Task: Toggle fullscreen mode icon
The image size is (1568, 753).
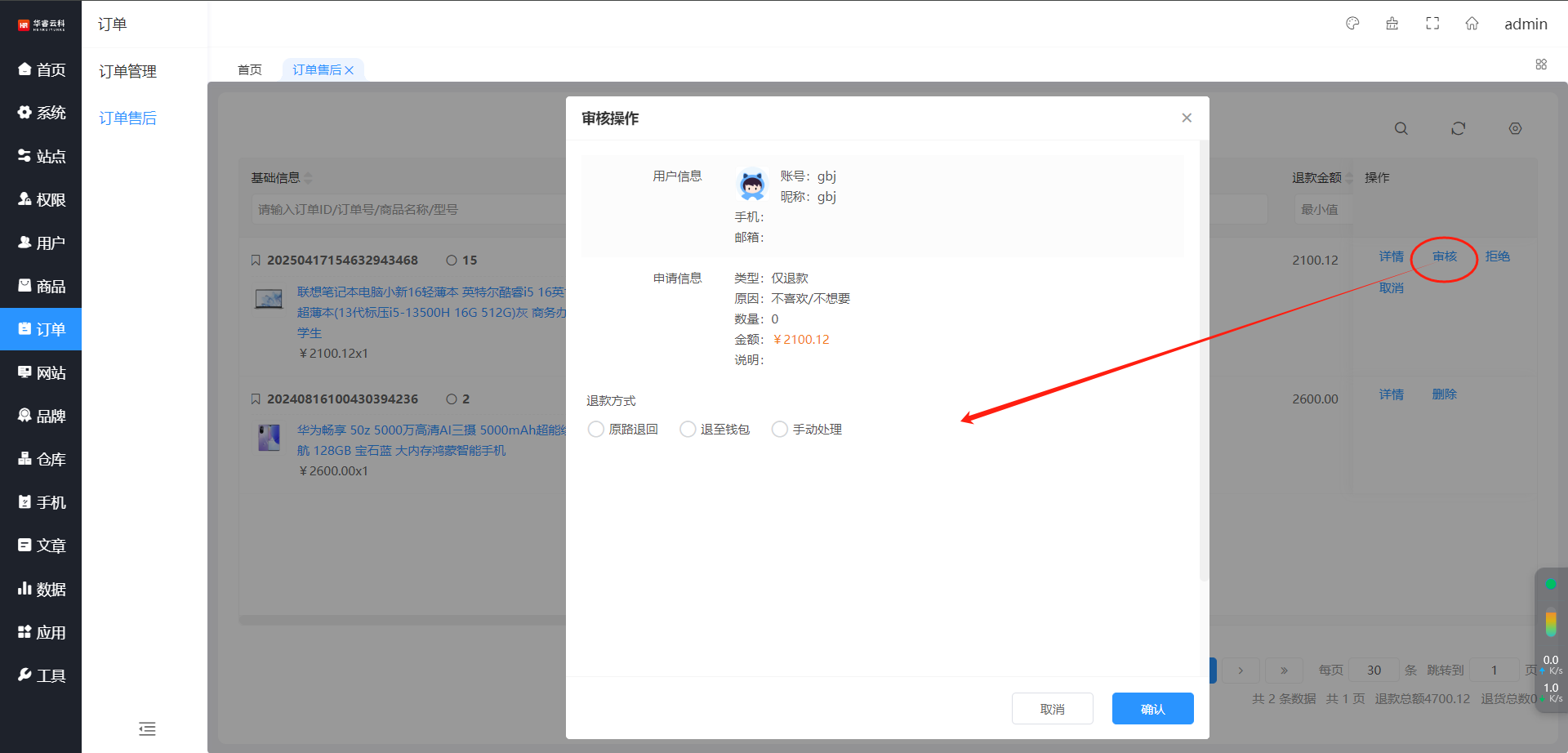Action: 1432,24
